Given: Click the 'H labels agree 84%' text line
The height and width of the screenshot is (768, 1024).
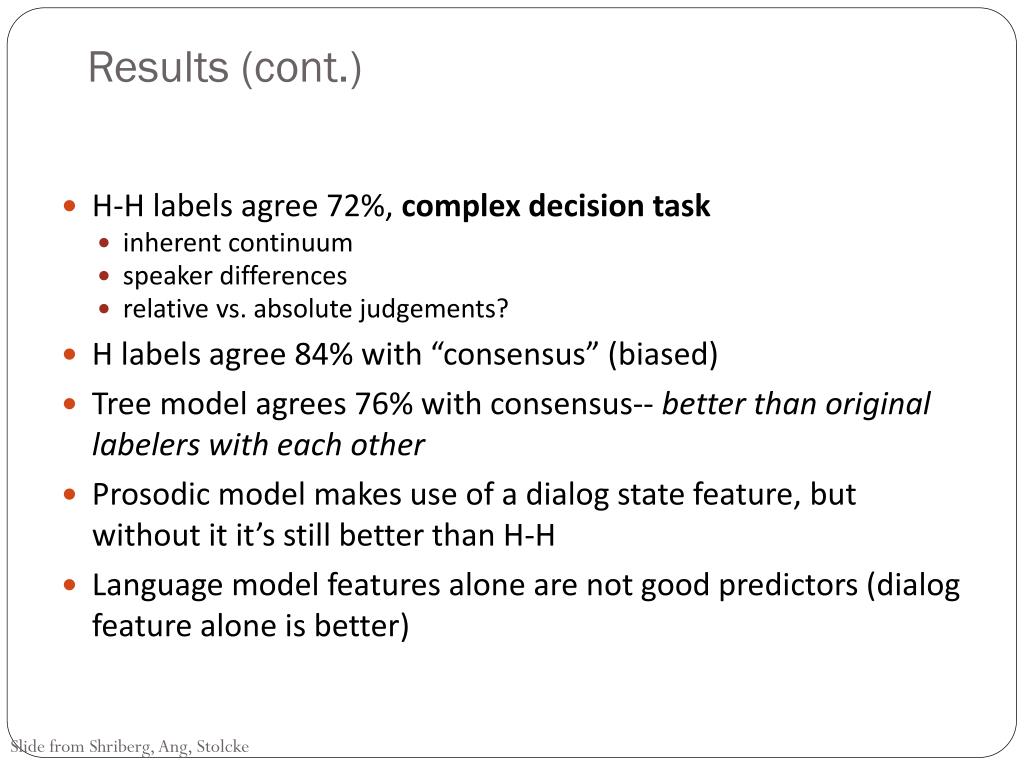Looking at the screenshot, I should click(405, 355).
